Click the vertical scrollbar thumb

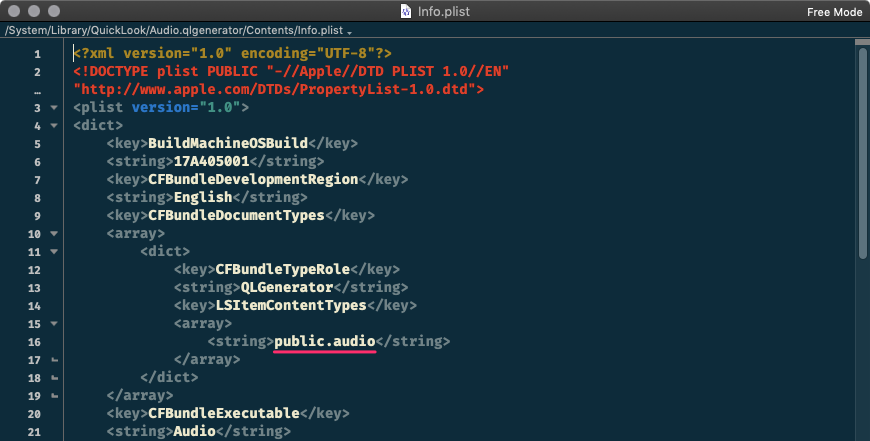[x=861, y=150]
